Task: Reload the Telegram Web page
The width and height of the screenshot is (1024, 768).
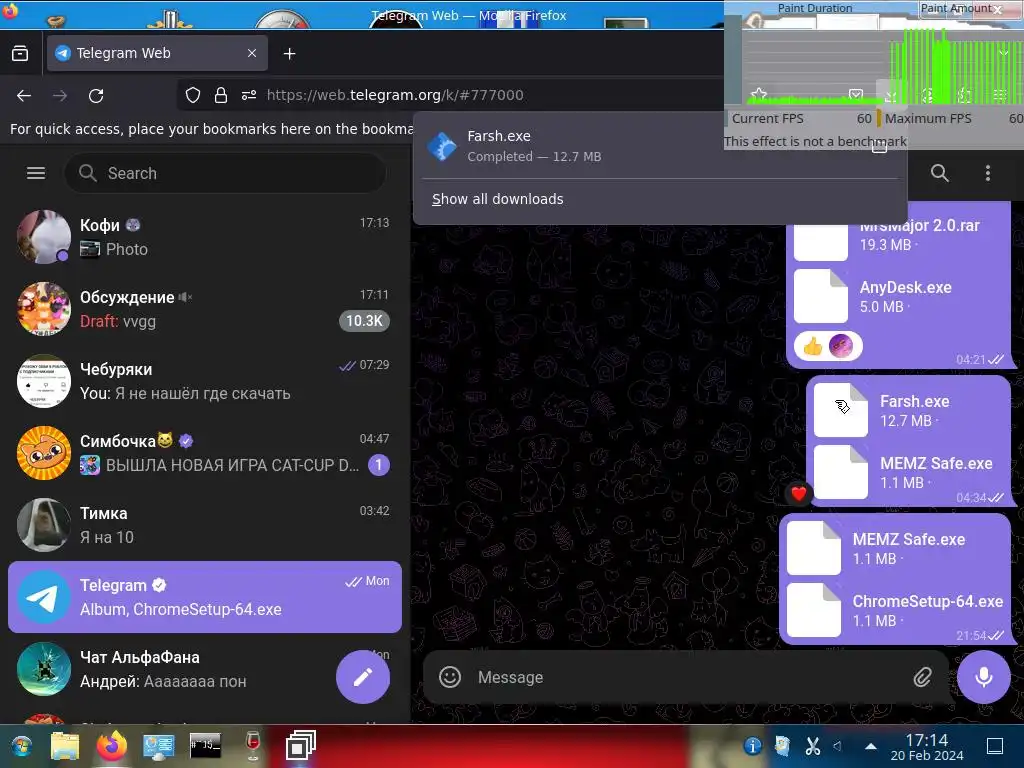Action: tap(96, 96)
